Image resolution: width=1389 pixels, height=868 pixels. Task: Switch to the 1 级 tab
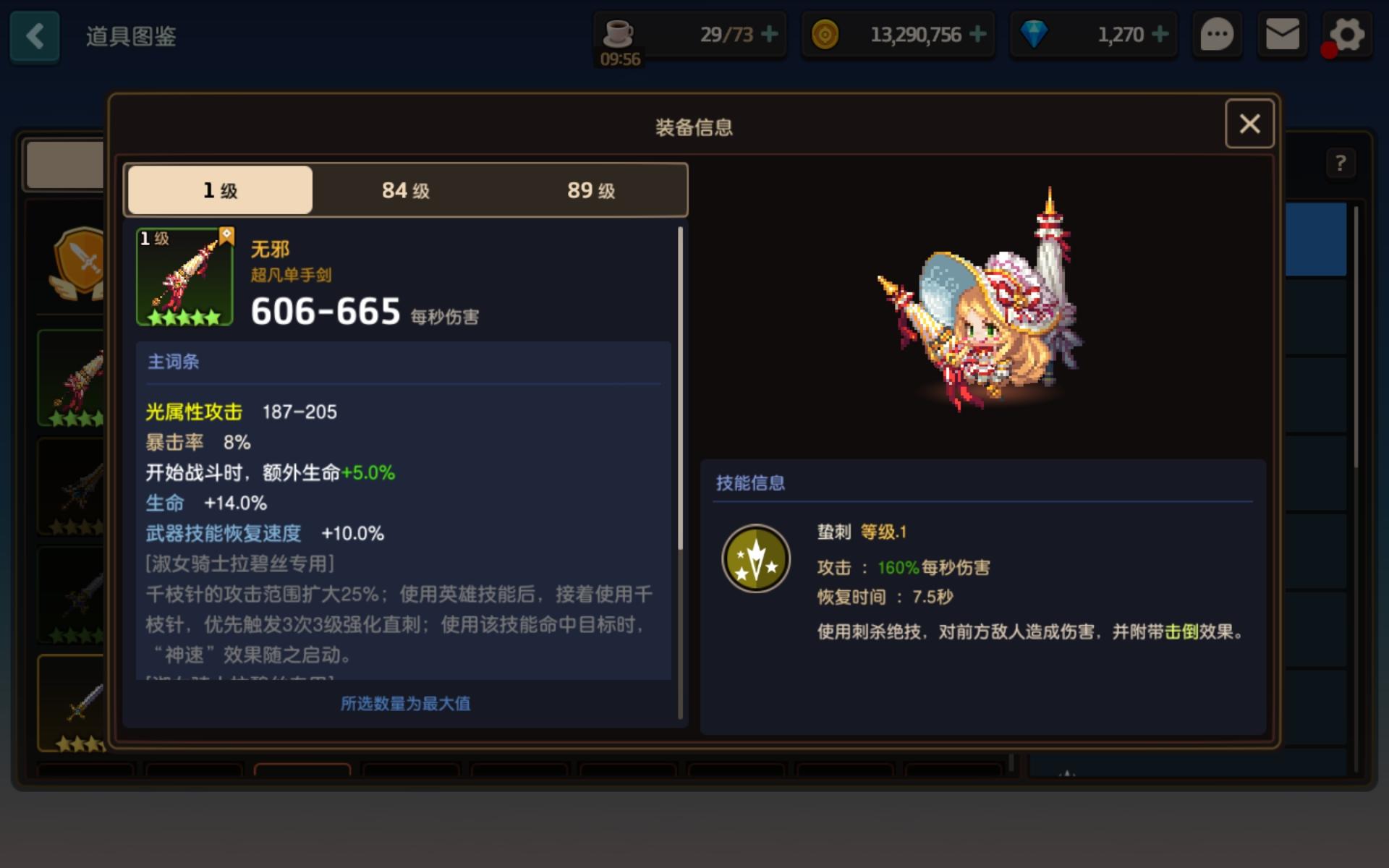click(220, 190)
